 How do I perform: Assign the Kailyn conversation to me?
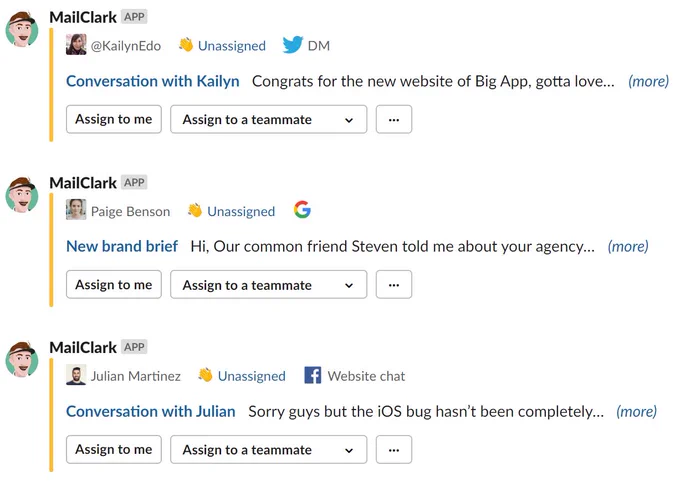click(x=114, y=119)
